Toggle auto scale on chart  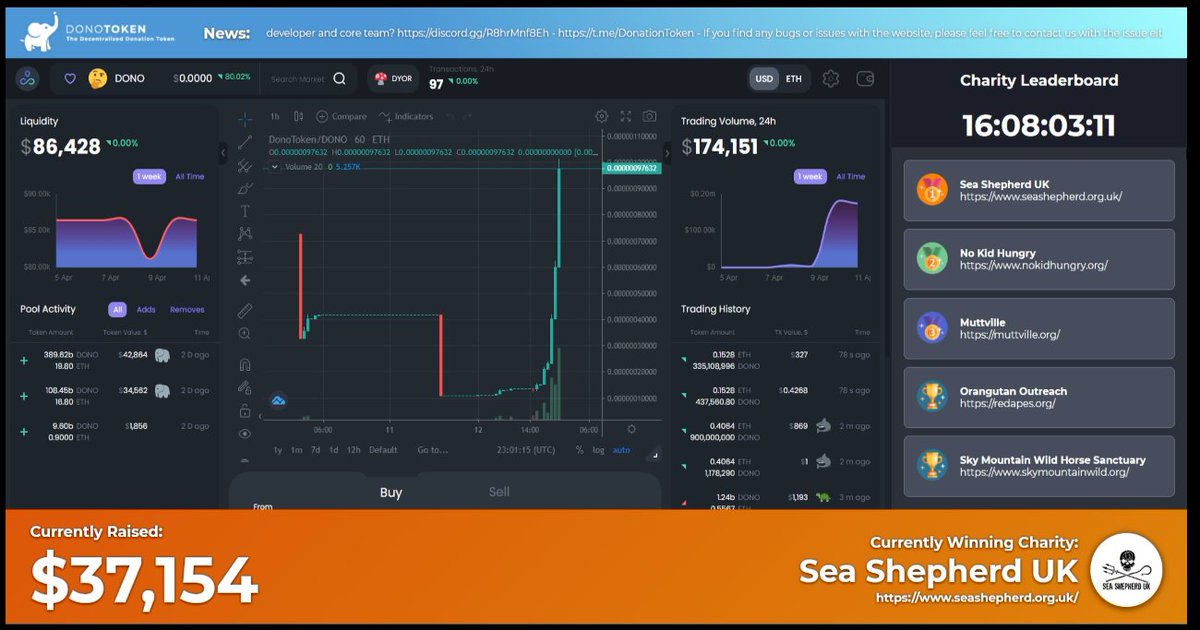click(x=622, y=450)
